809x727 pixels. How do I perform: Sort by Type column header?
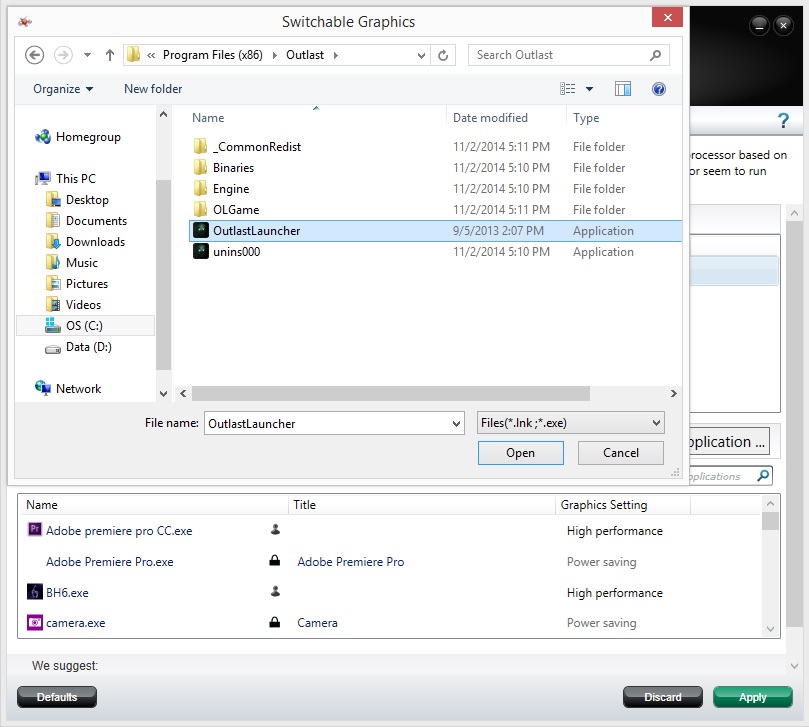pyautogui.click(x=586, y=118)
